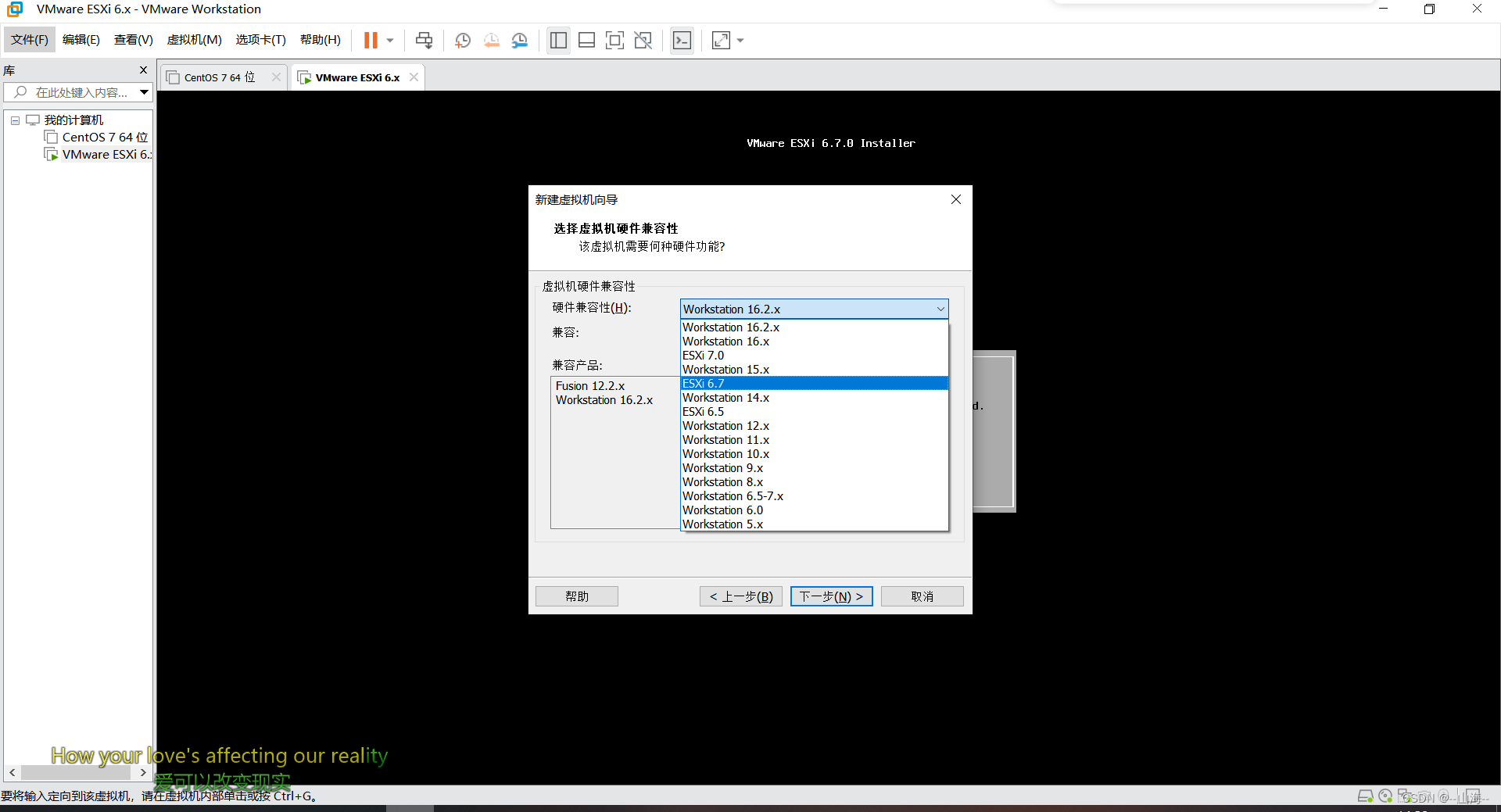Open the 文件(F) menu

coord(30,40)
